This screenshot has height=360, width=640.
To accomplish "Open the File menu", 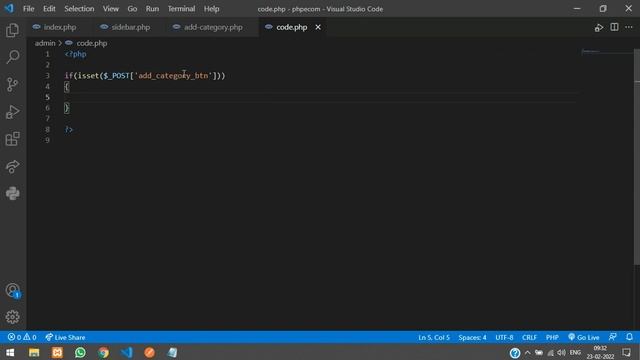I will [x=29, y=9].
